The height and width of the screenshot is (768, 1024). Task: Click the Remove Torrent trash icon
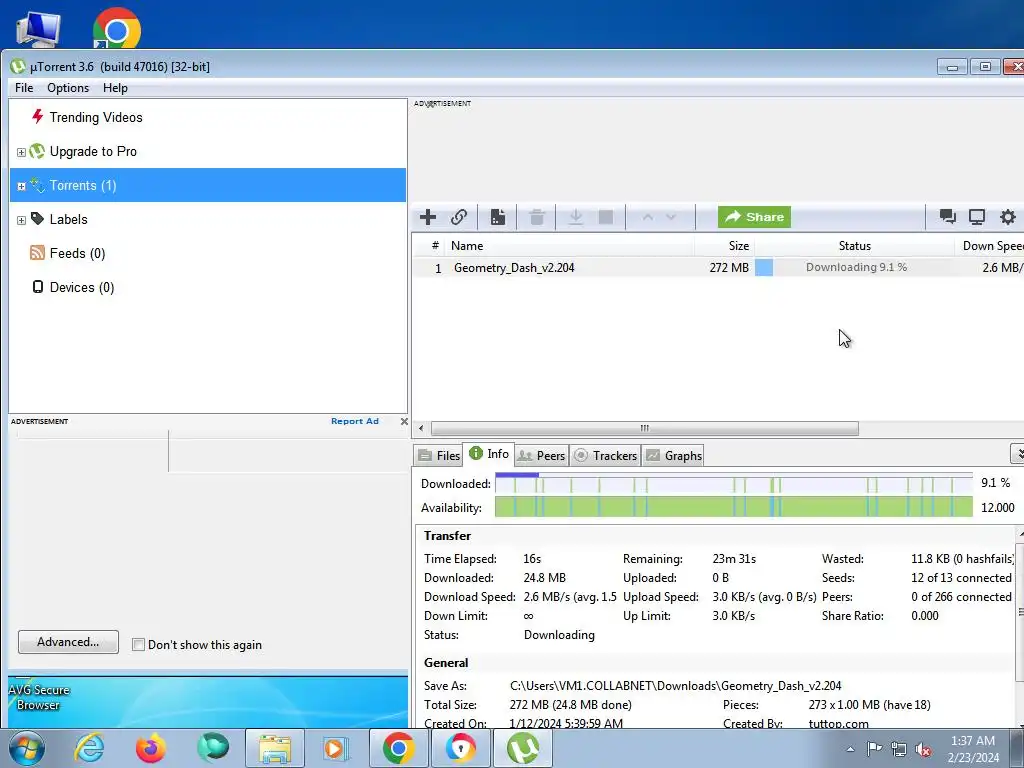point(537,217)
